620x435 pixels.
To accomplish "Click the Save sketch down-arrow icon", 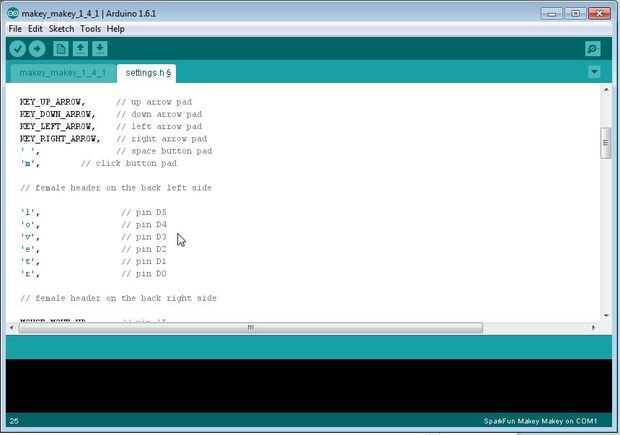I will (x=100, y=49).
